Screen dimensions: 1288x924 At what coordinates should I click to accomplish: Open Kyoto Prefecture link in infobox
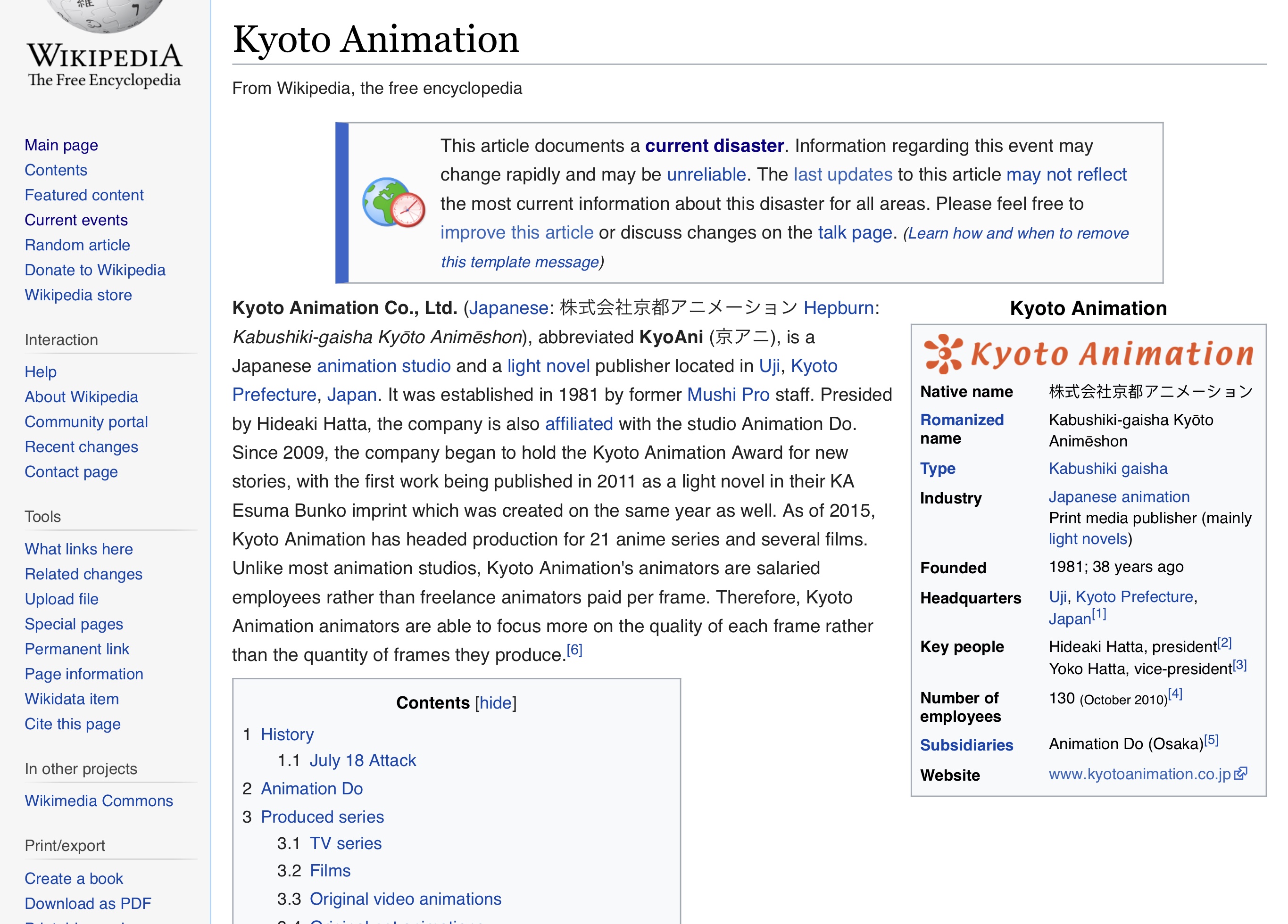point(1134,597)
